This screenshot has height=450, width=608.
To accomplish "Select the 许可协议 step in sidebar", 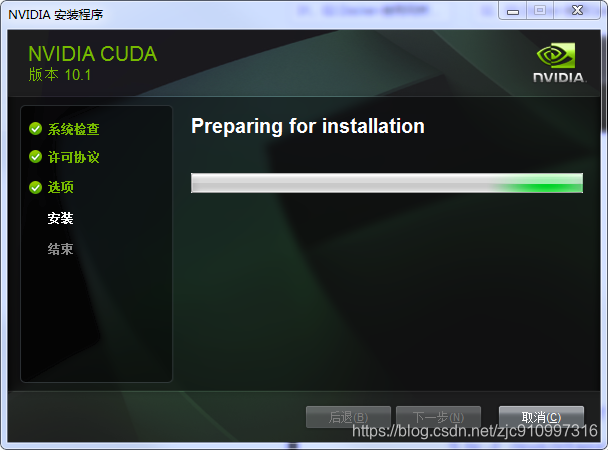I will [74, 157].
